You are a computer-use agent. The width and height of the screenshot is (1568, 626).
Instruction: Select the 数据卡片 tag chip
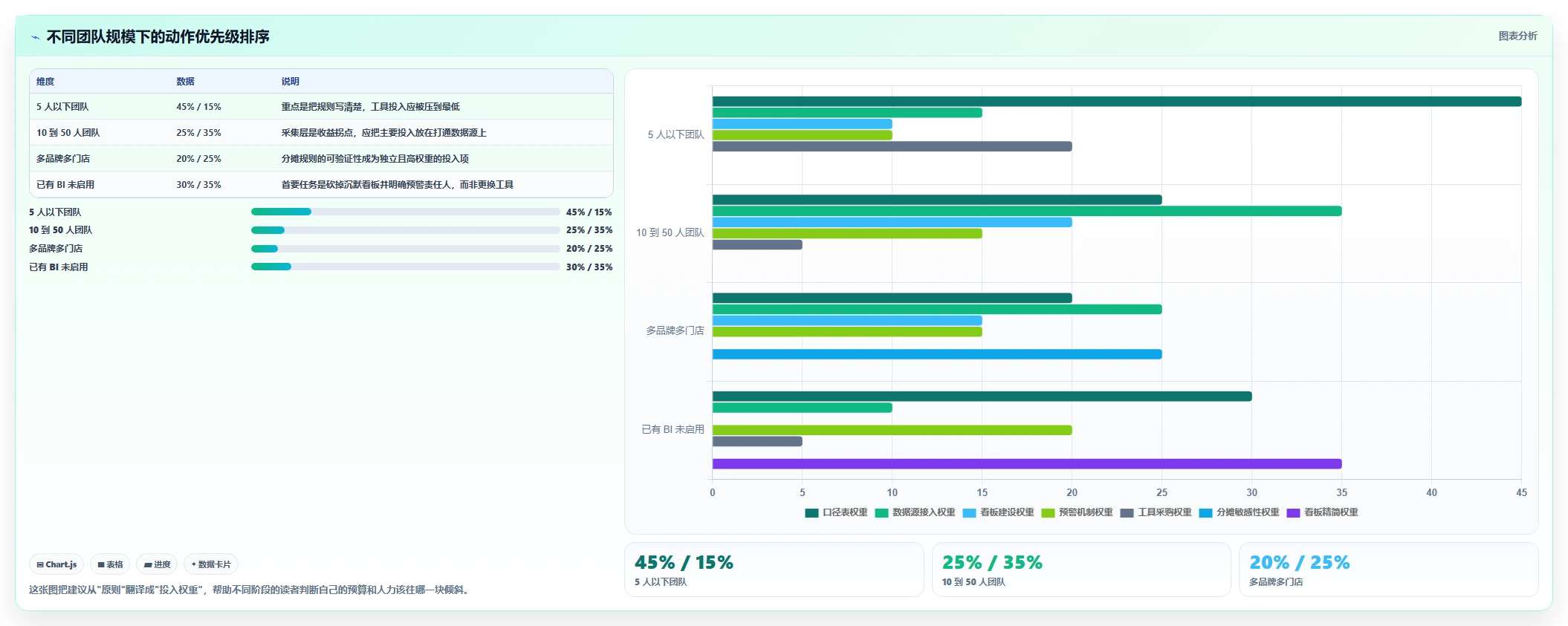211,564
